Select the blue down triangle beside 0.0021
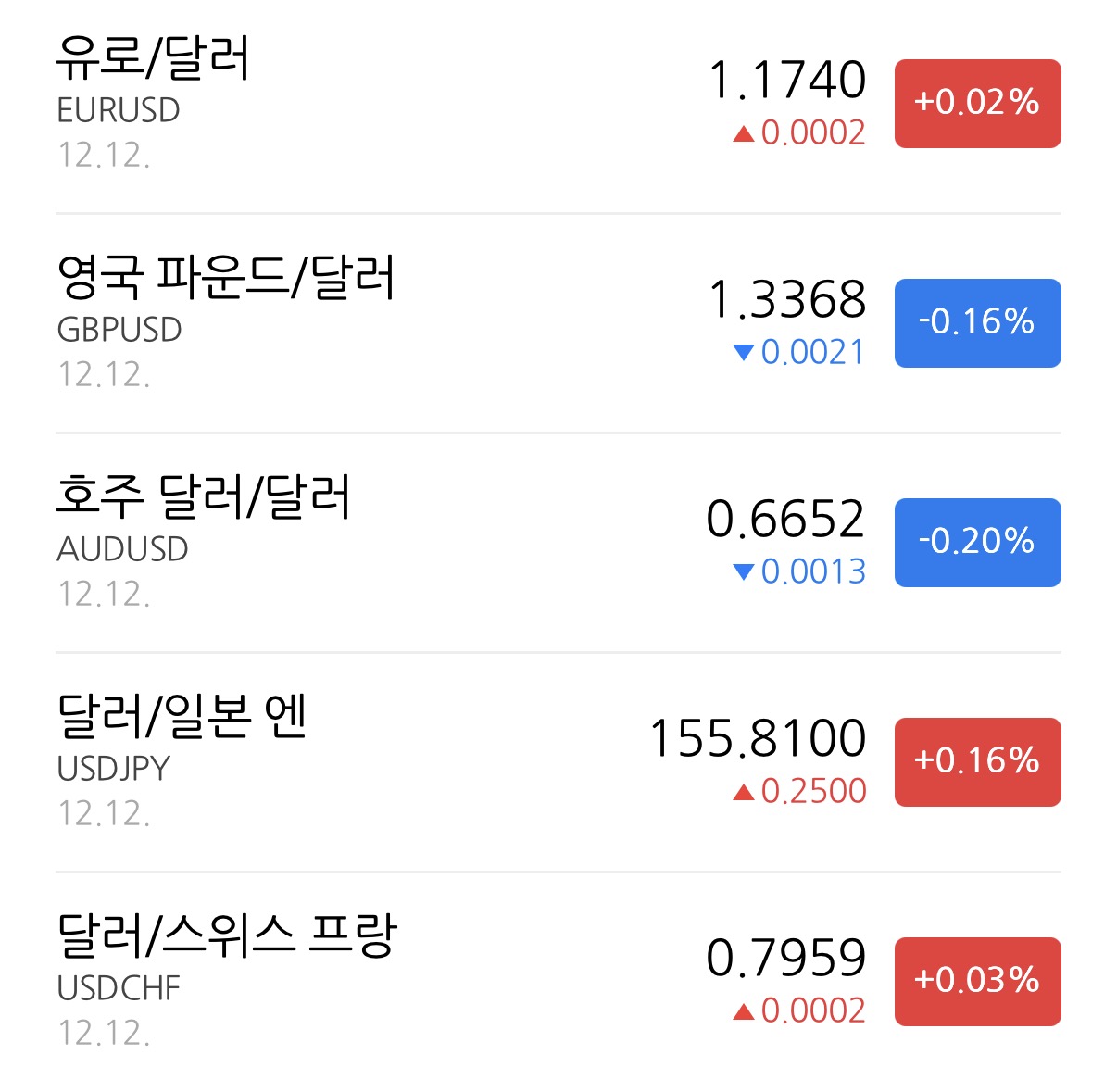The image size is (1117, 1092). (743, 353)
